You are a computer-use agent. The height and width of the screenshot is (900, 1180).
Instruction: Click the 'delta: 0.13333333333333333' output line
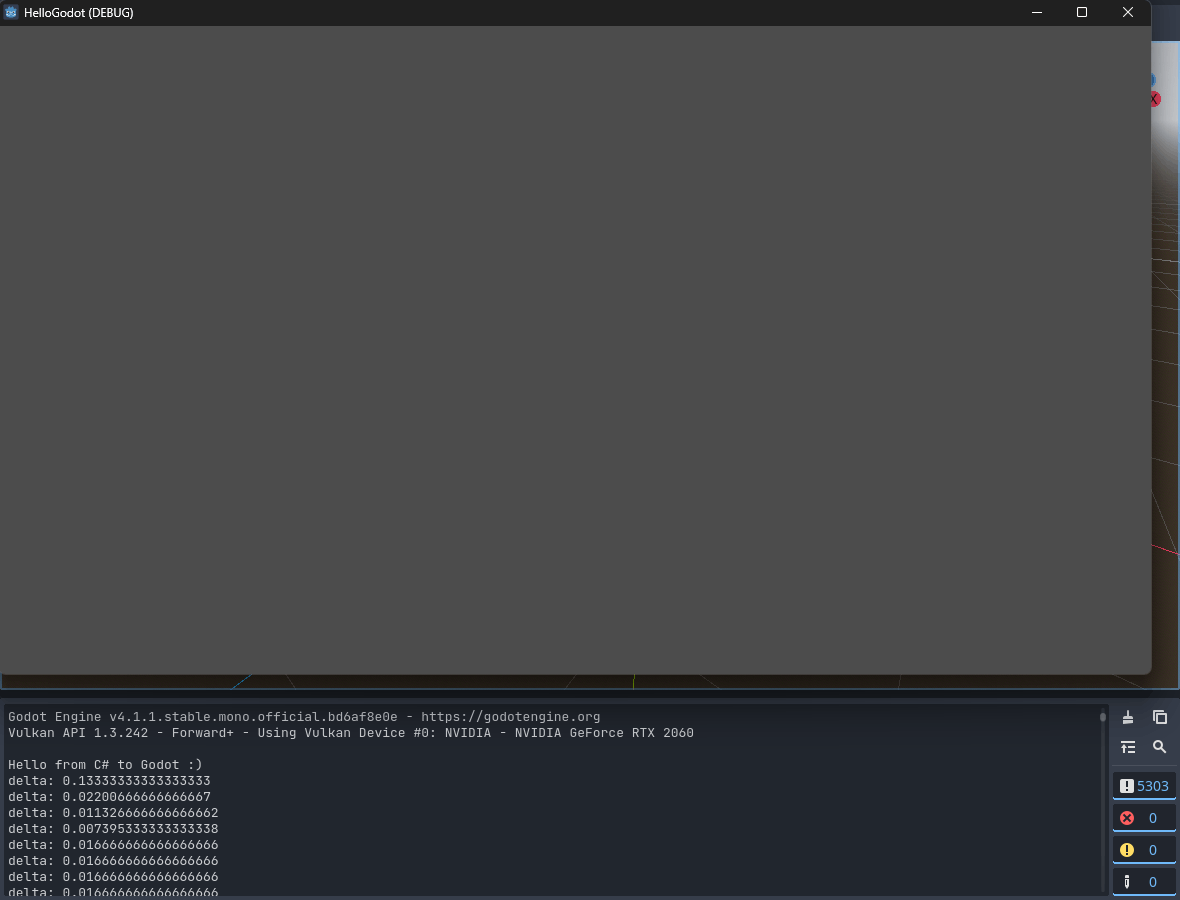coord(109,781)
